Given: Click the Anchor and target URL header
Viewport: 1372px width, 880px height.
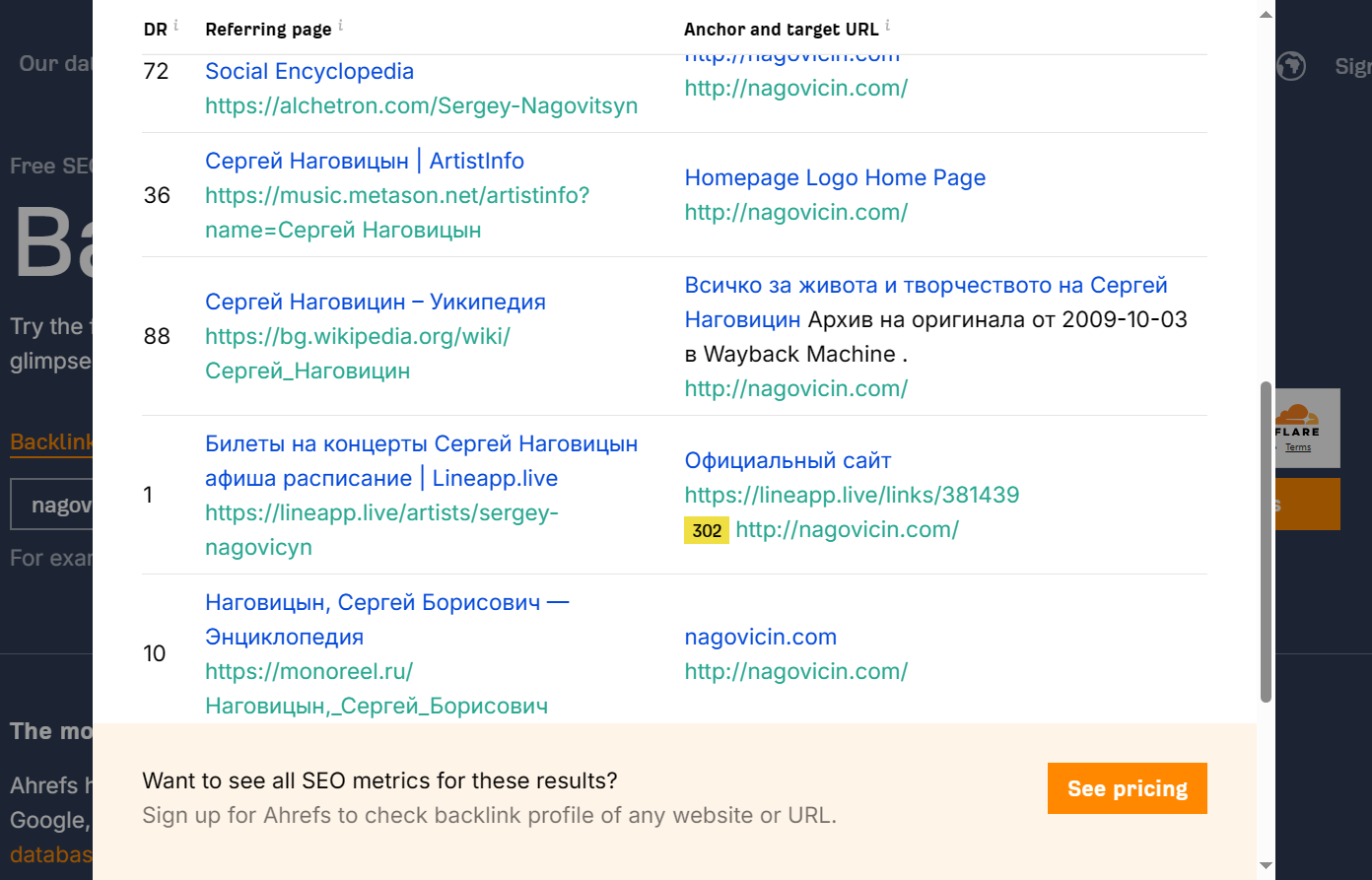Looking at the screenshot, I should click(x=782, y=30).
